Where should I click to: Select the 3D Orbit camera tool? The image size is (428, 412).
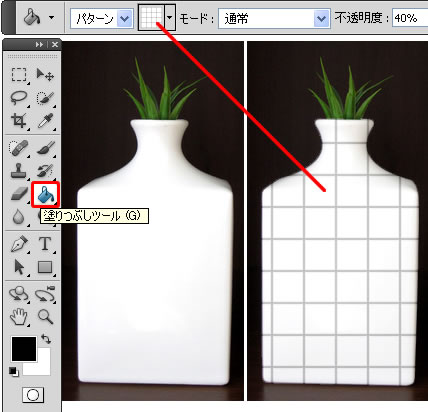pos(45,294)
